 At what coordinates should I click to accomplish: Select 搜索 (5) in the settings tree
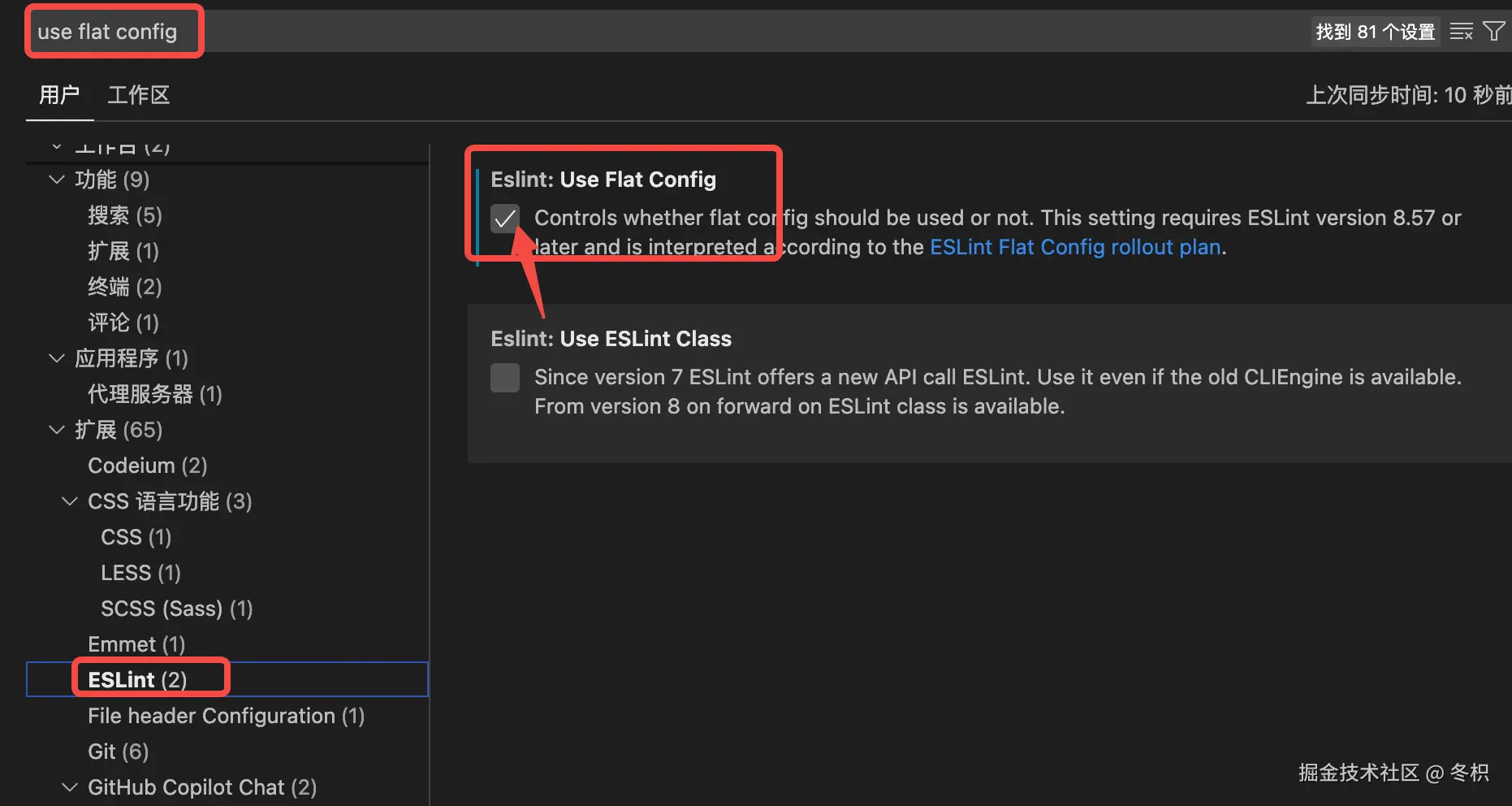coord(125,215)
